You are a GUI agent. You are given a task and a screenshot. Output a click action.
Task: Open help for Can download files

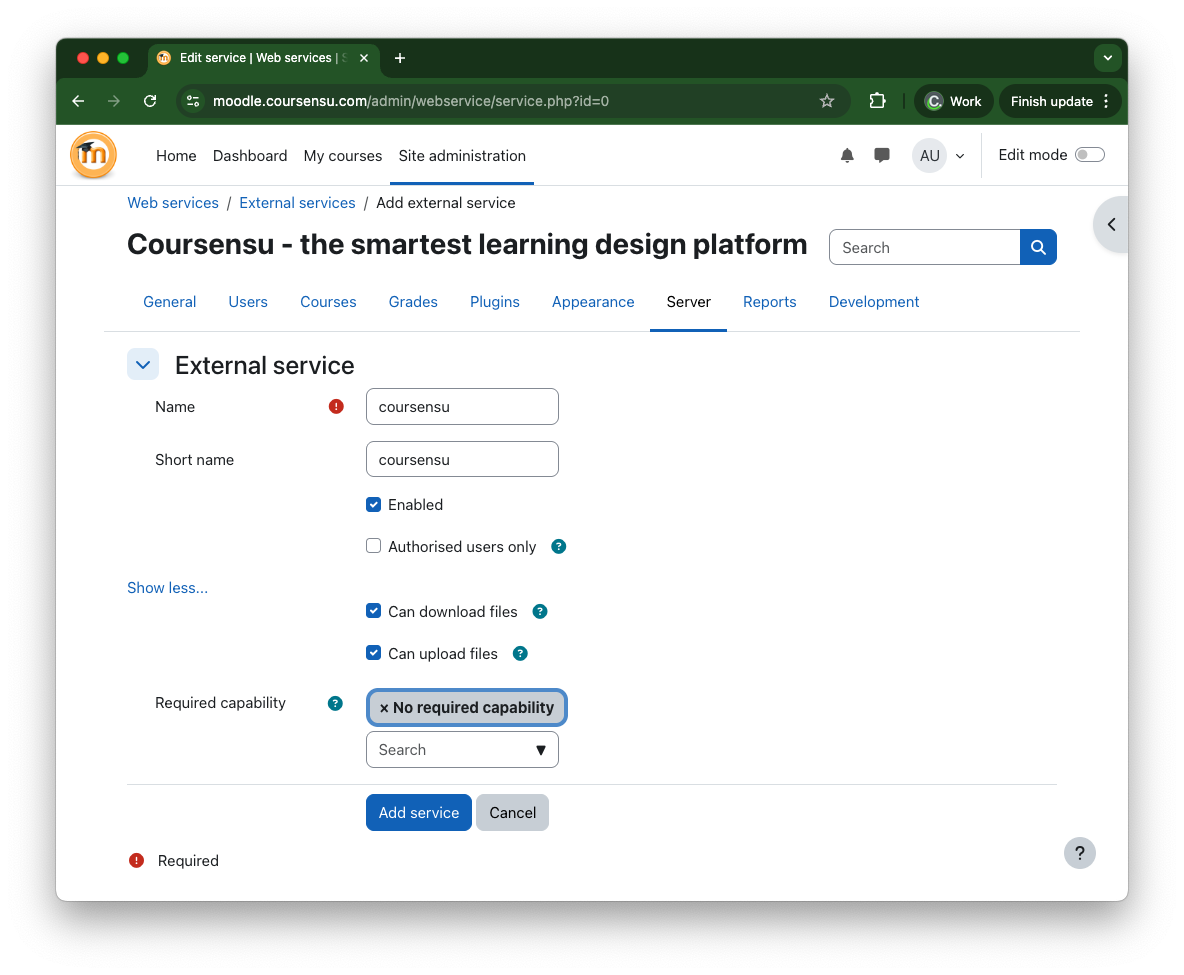tap(540, 612)
